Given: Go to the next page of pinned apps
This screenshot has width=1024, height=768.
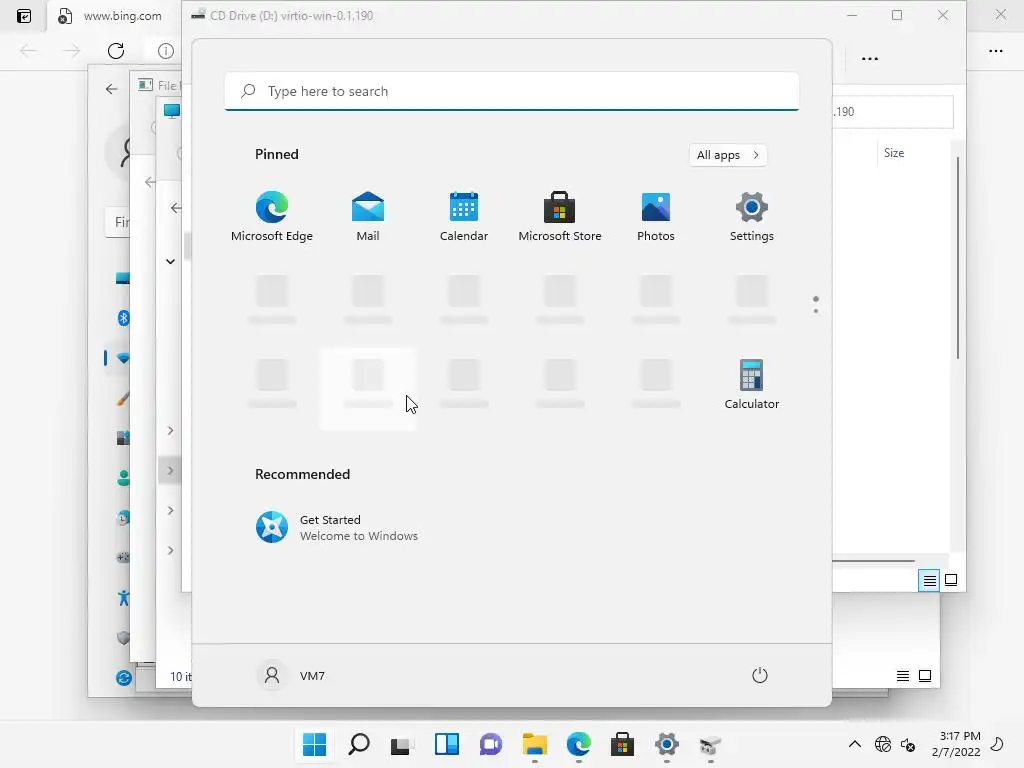Looking at the screenshot, I should (x=816, y=311).
